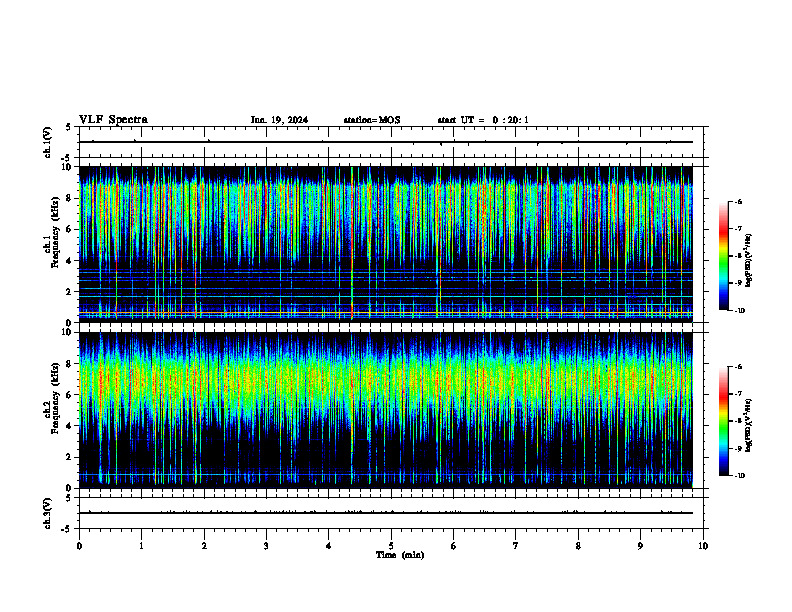Click the ch.2 frequency axis "2" tick label
The image size is (792, 612).
point(70,457)
